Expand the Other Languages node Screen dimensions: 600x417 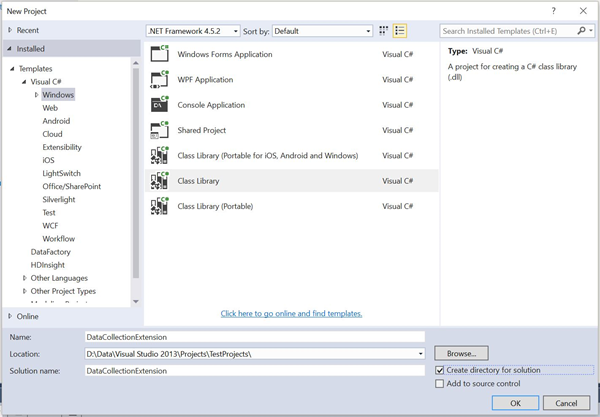pos(24,278)
